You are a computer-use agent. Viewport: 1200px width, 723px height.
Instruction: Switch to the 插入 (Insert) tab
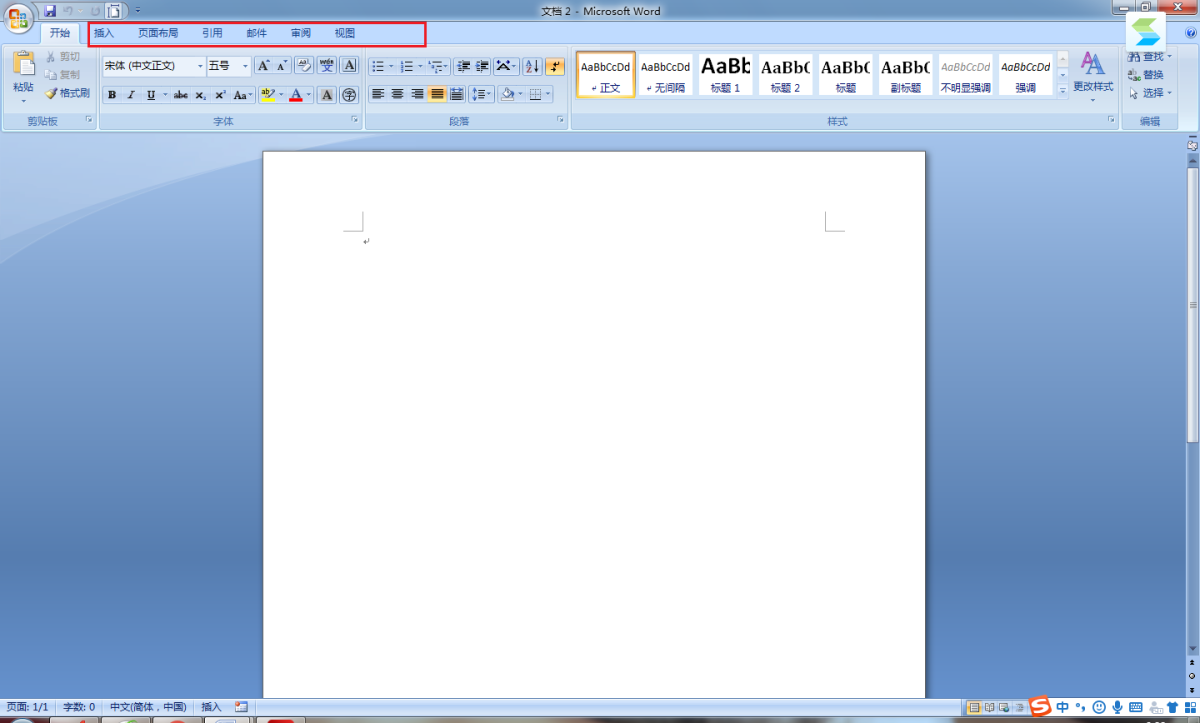pos(104,33)
